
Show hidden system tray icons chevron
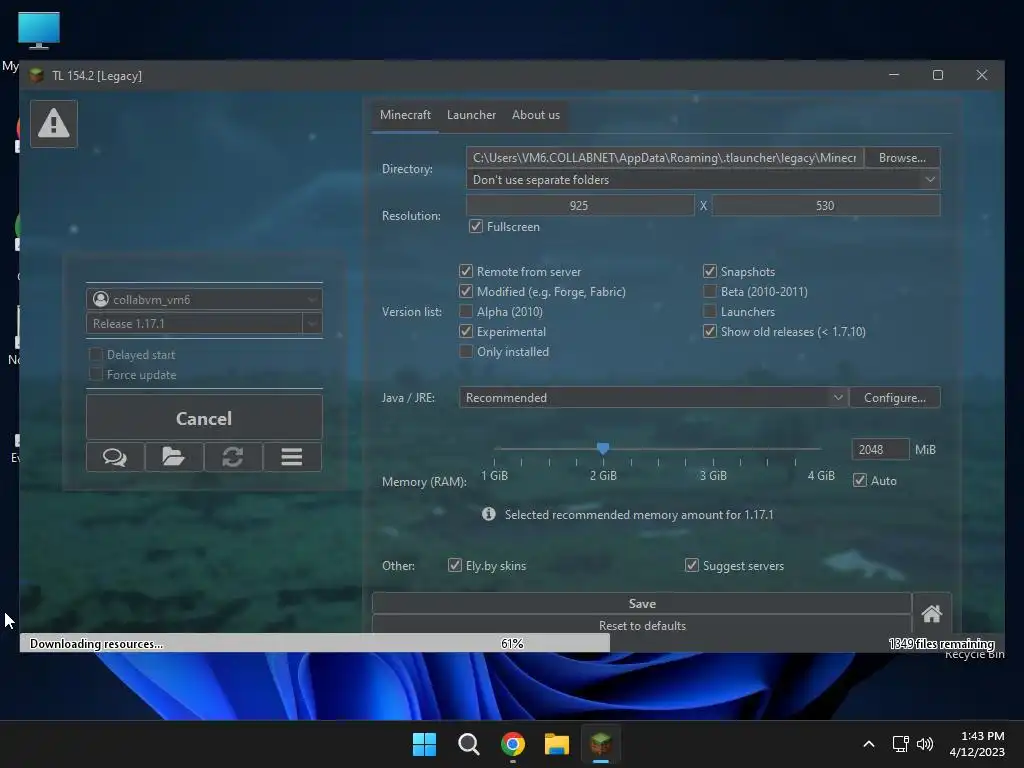[x=869, y=744]
